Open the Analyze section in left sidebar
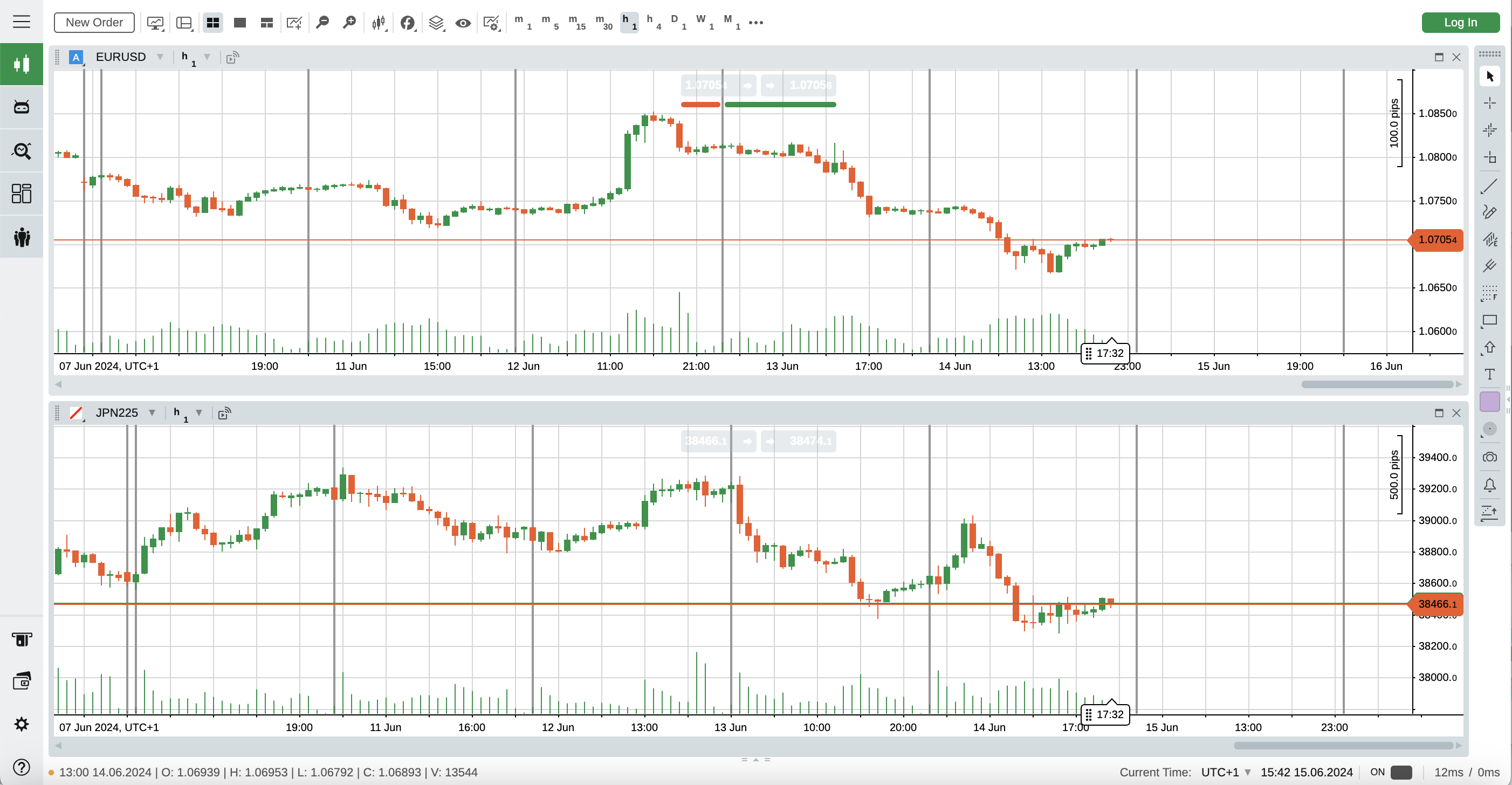The width and height of the screenshot is (1512, 785). click(x=22, y=151)
